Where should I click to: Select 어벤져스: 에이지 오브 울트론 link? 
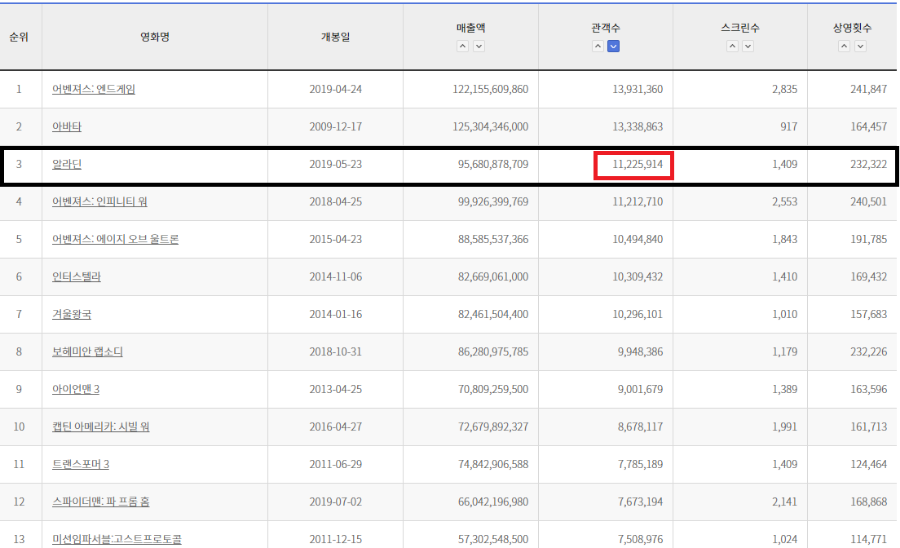pos(115,239)
